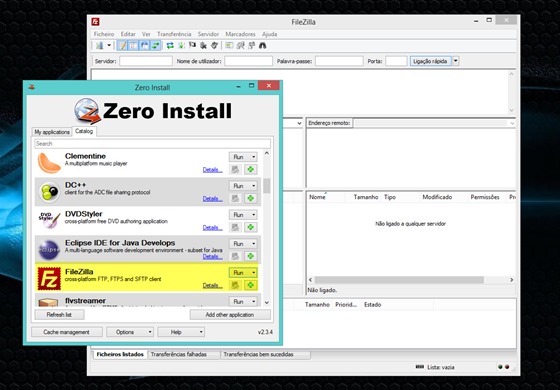
Task: Open the Endereço remoto dropdown in FileZilla
Action: pos(512,123)
